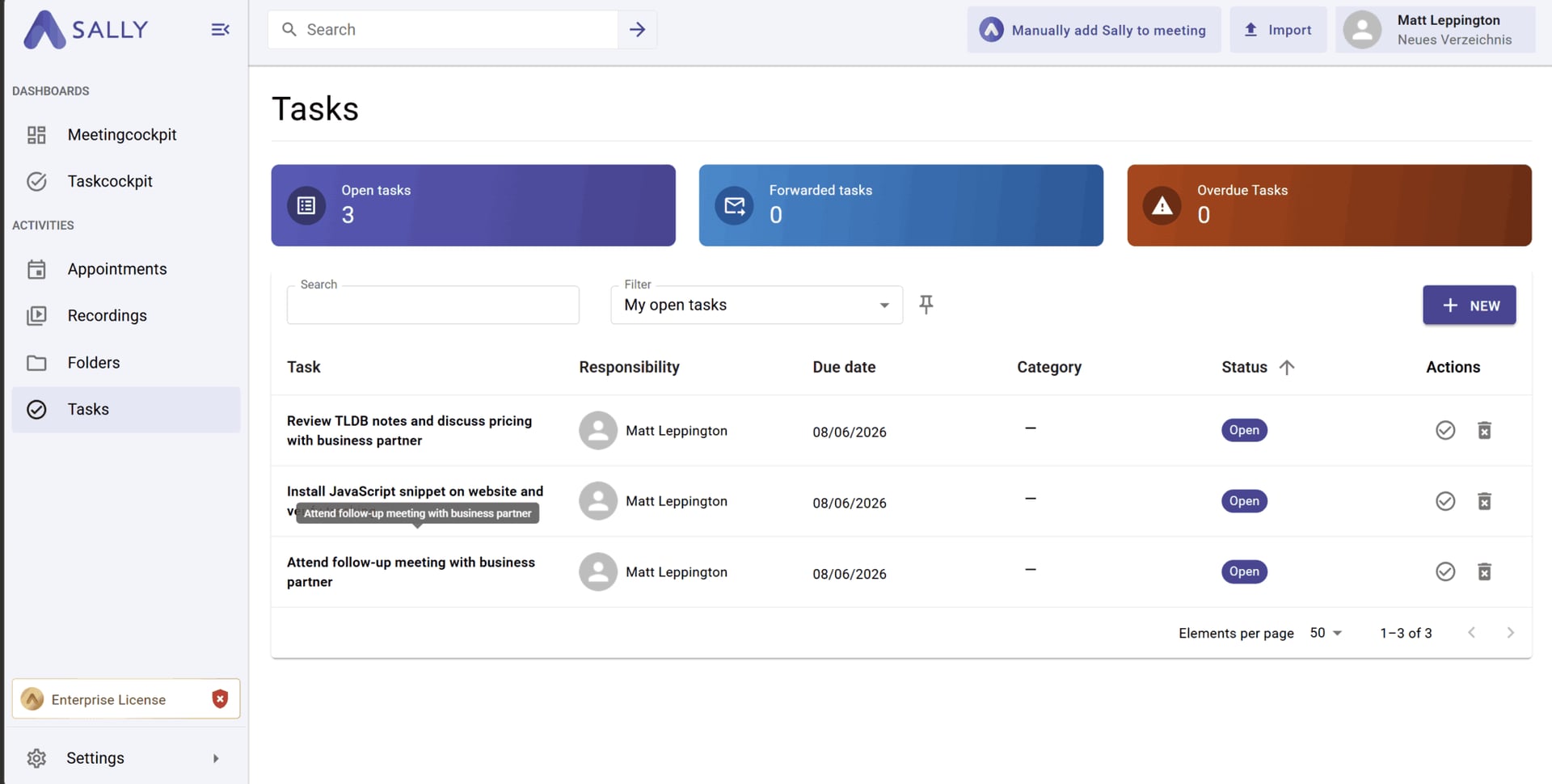Sort by Category column header
Viewport: 1552px width, 784px height.
point(1049,368)
